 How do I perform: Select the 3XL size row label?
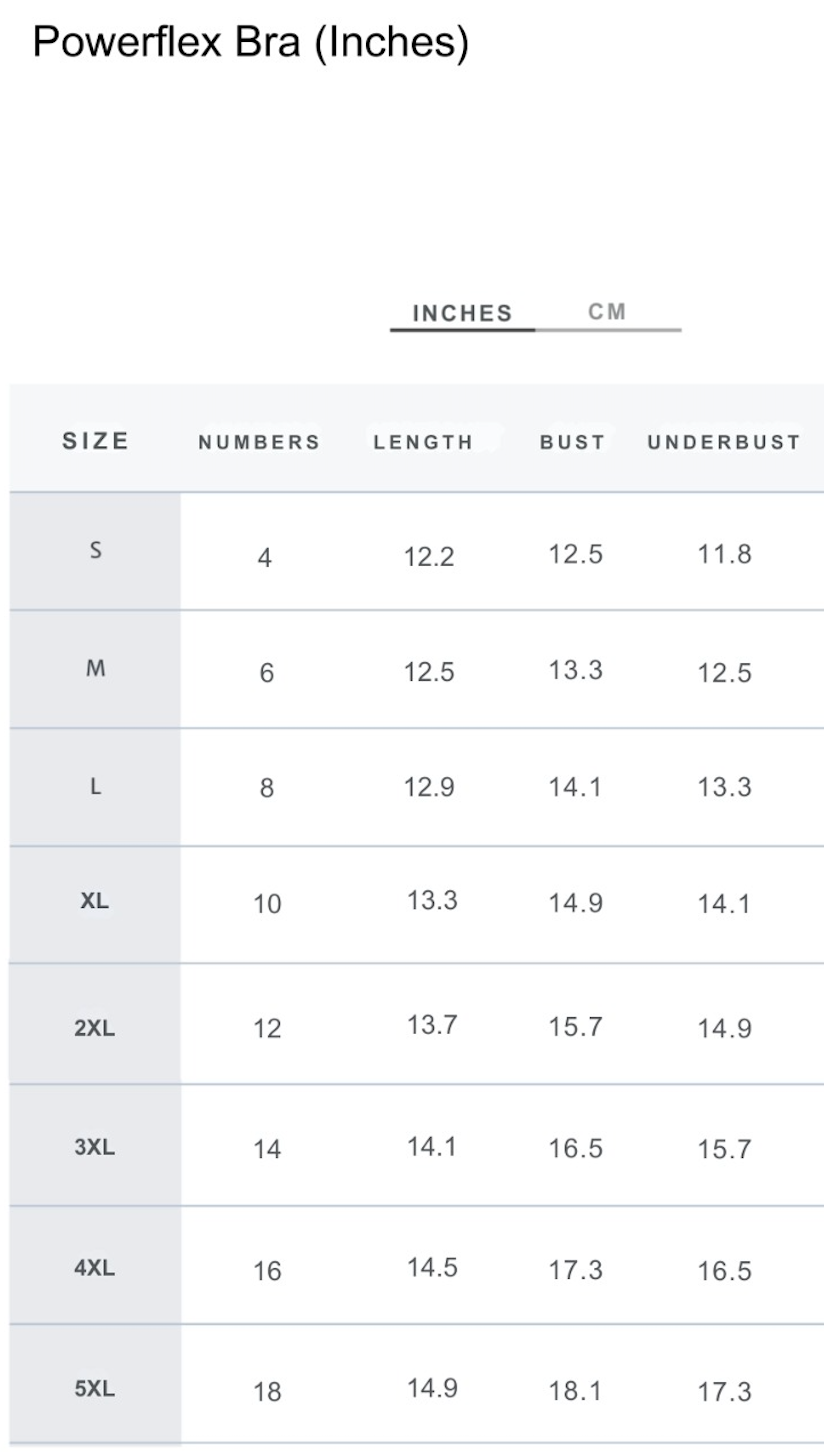coord(95,1147)
